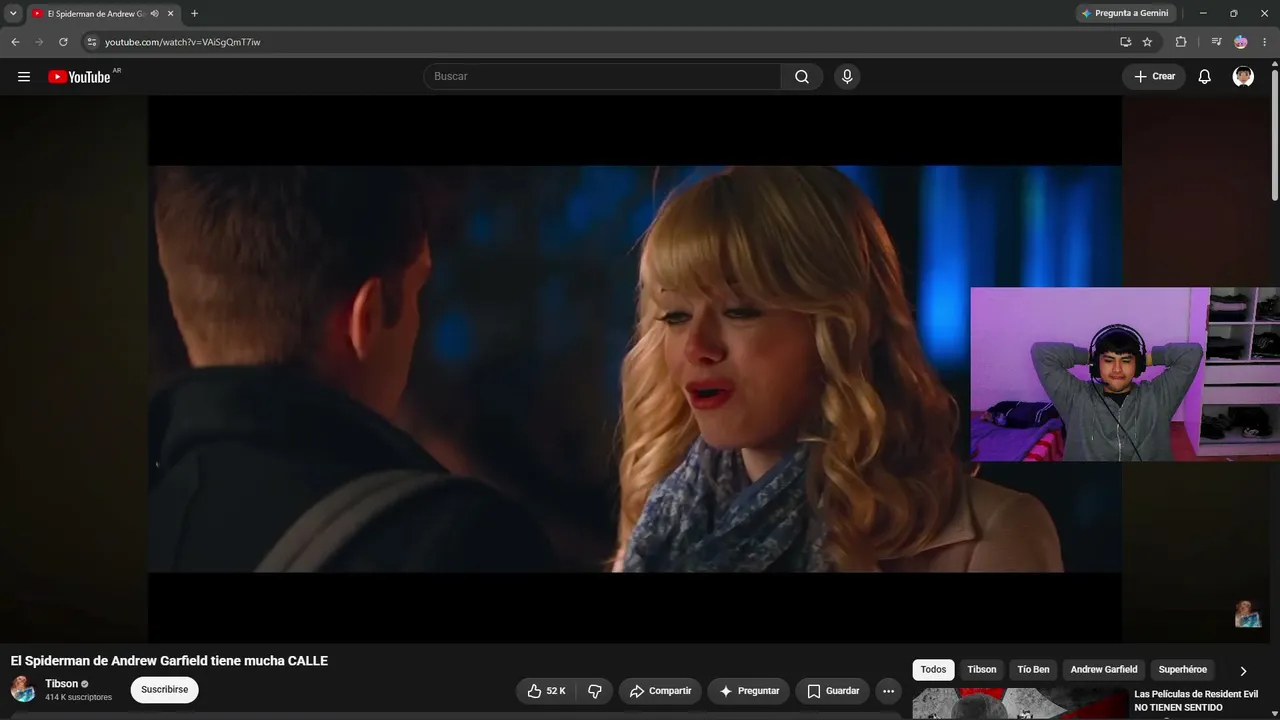Reload the current page
1280x720 pixels.
tap(63, 42)
